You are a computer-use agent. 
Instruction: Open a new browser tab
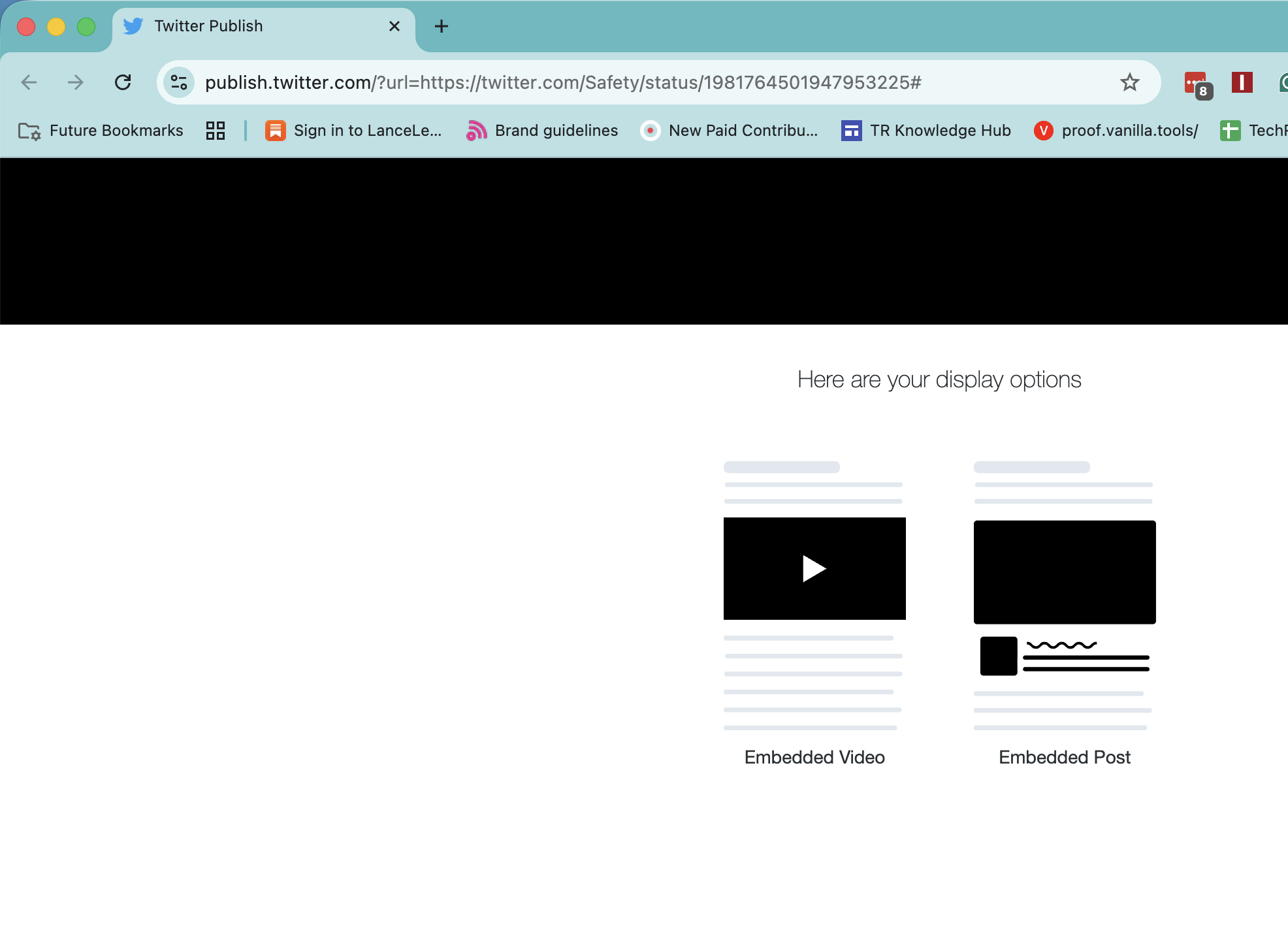pyautogui.click(x=442, y=26)
